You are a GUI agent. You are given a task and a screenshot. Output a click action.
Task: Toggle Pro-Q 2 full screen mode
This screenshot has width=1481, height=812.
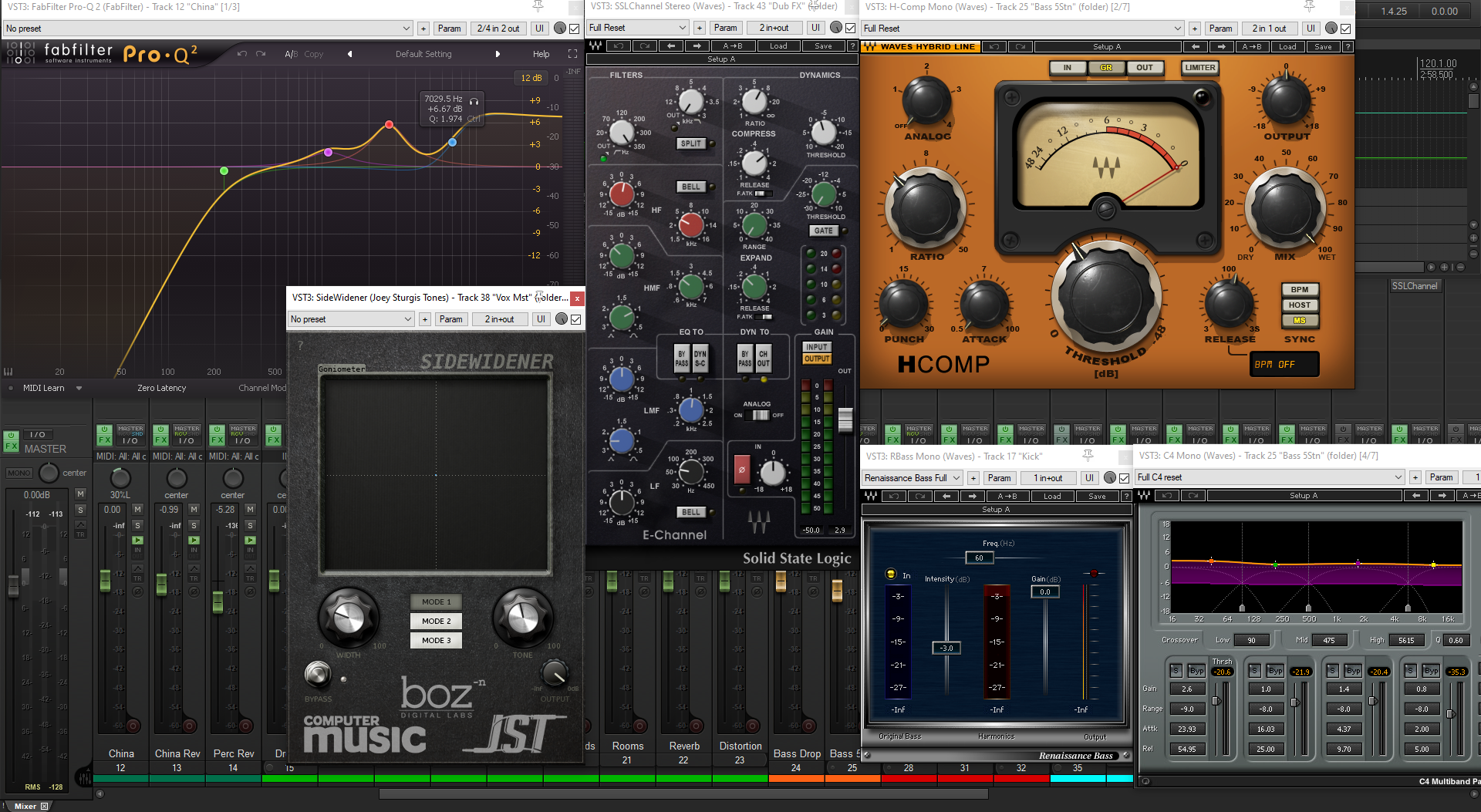[x=572, y=54]
